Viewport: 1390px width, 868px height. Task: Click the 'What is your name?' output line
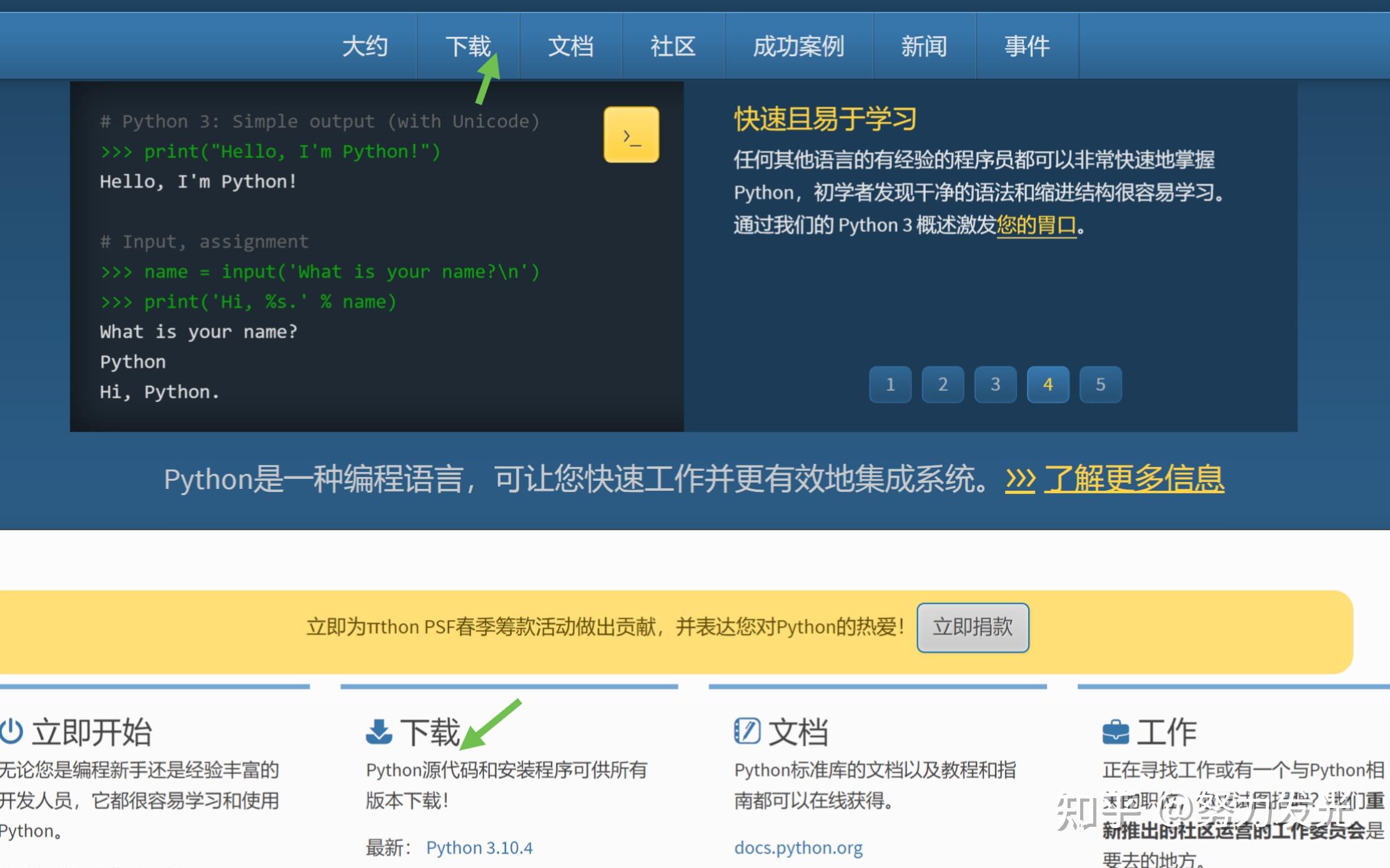click(x=199, y=332)
